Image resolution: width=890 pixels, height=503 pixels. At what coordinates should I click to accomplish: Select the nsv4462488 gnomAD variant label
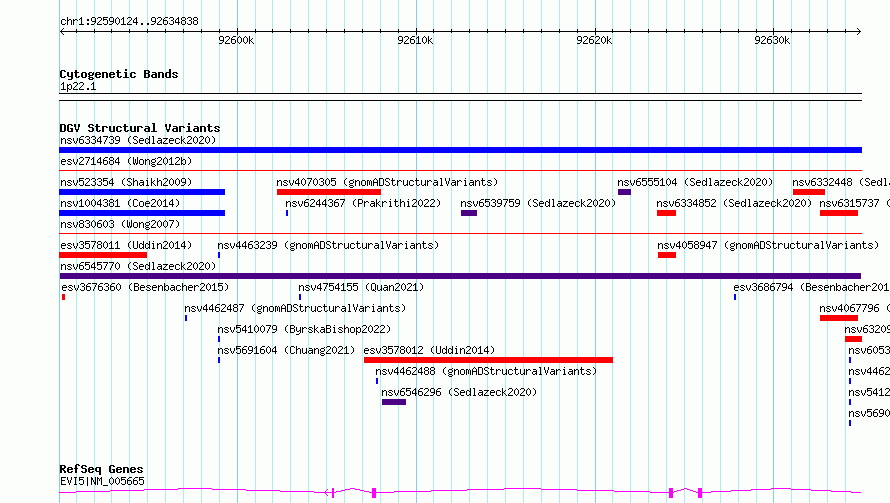click(486, 371)
